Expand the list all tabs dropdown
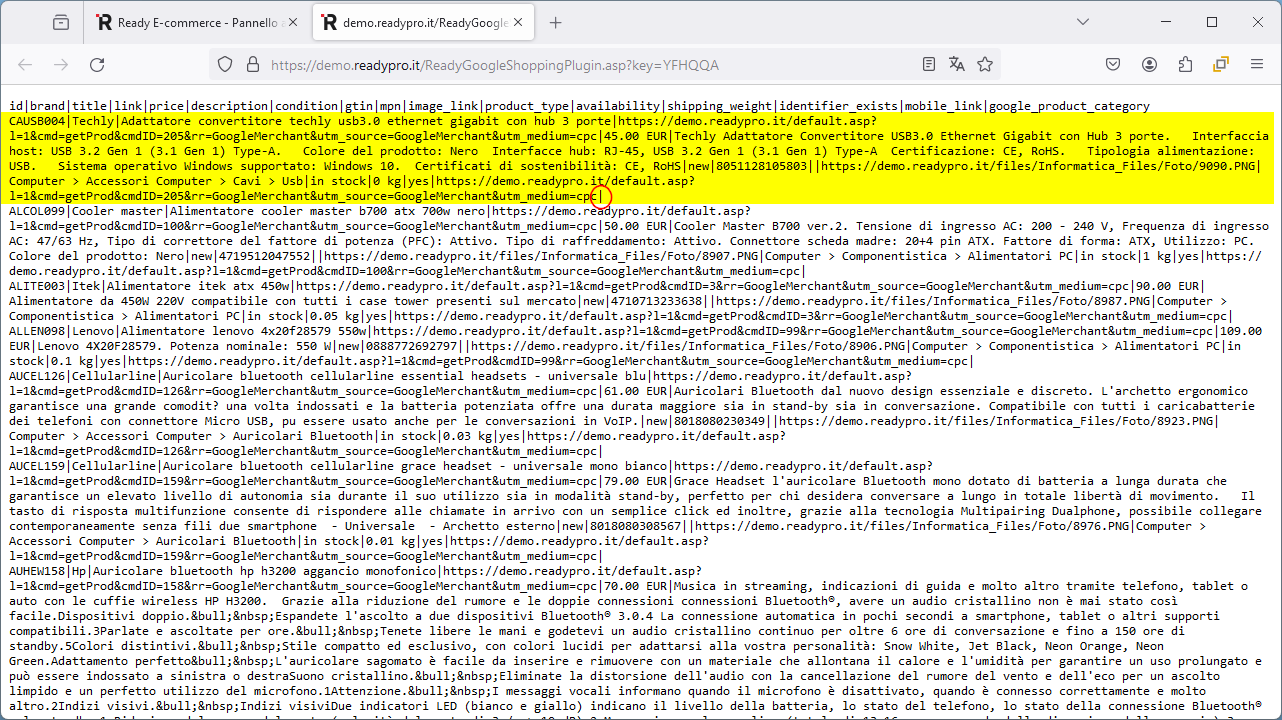Screen dimensions: 1282x720 point(1082,22)
